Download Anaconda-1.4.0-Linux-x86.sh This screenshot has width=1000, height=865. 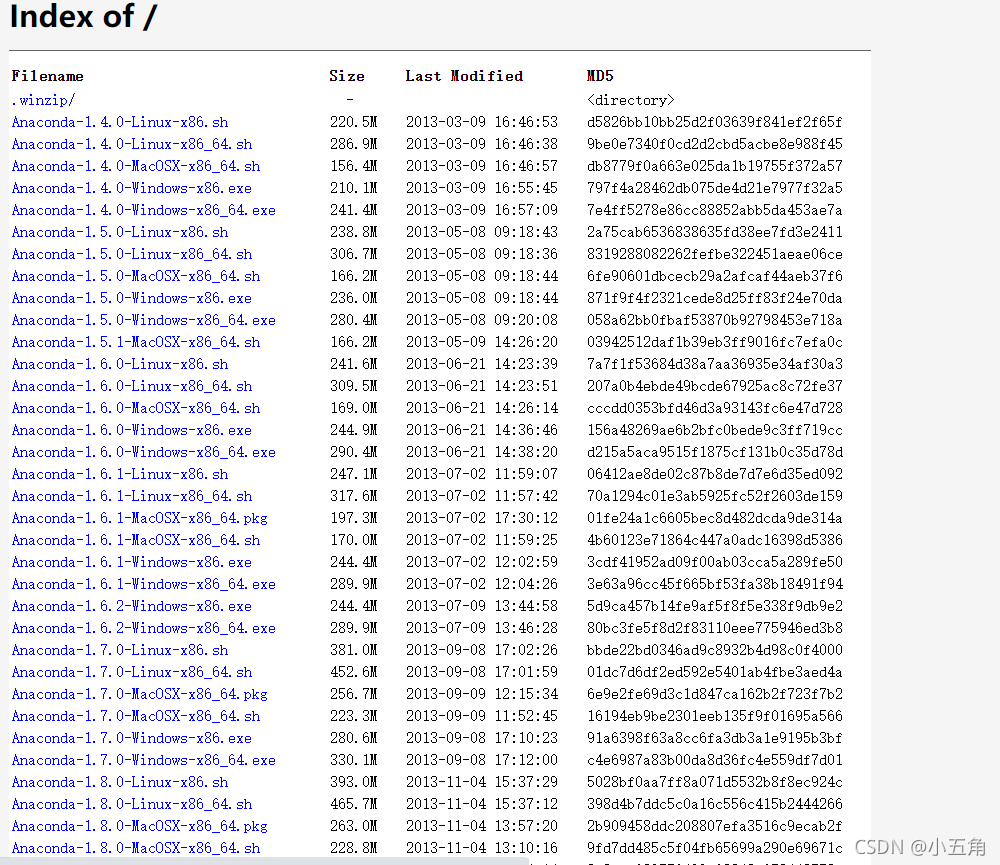pos(120,122)
